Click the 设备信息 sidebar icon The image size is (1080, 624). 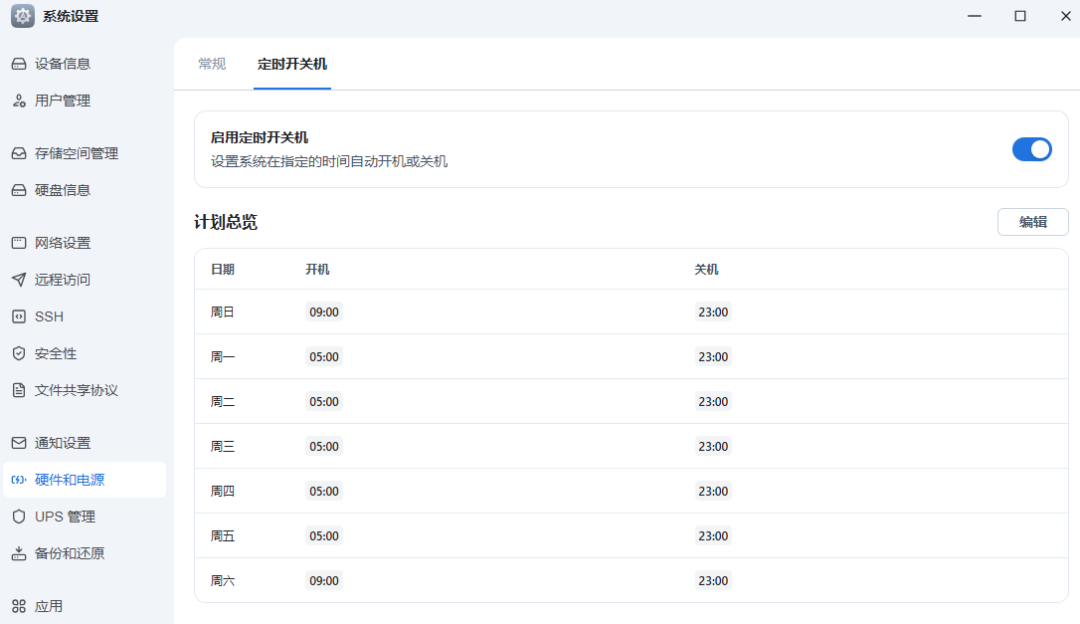[18, 64]
